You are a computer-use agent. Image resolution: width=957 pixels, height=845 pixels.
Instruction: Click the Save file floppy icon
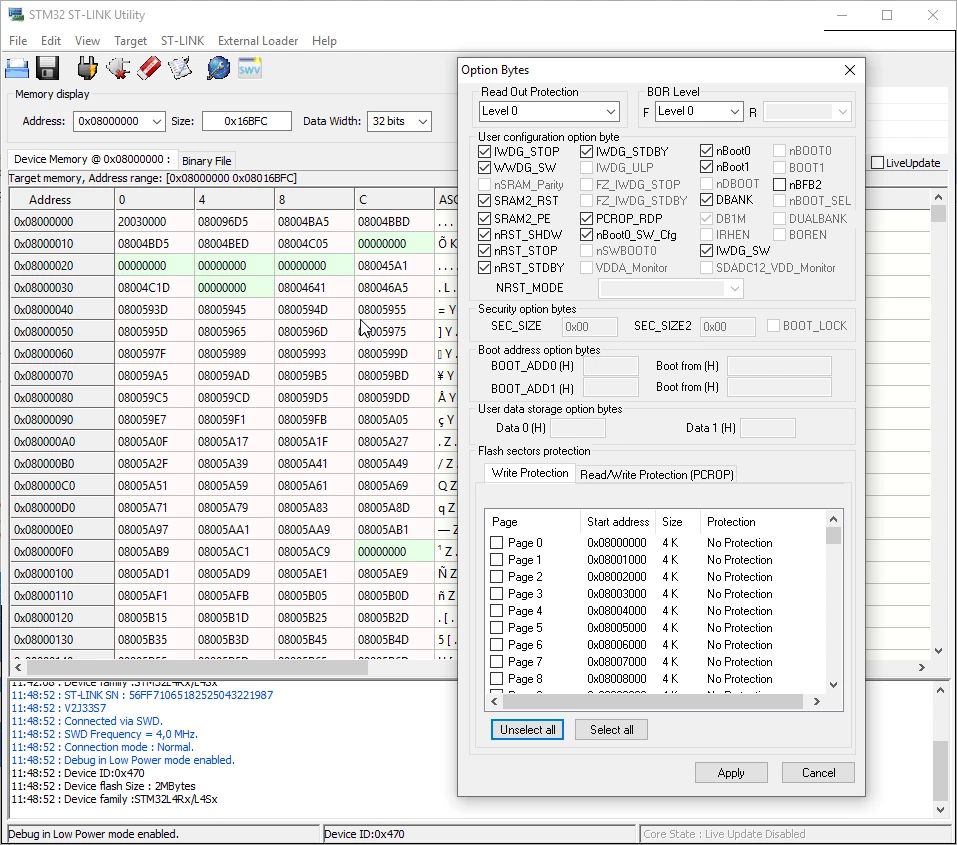tap(48, 68)
